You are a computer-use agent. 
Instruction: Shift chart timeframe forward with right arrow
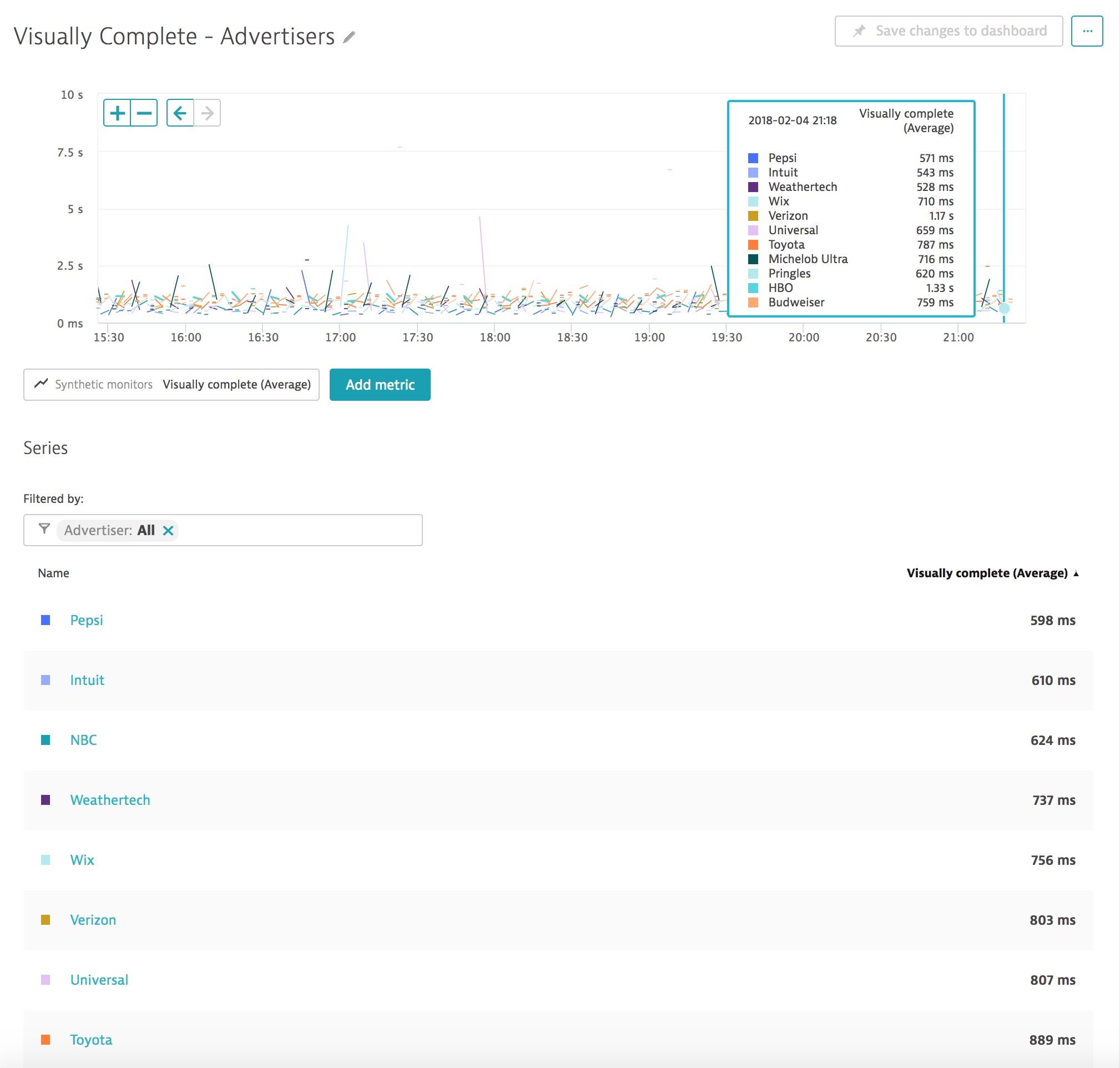(207, 113)
